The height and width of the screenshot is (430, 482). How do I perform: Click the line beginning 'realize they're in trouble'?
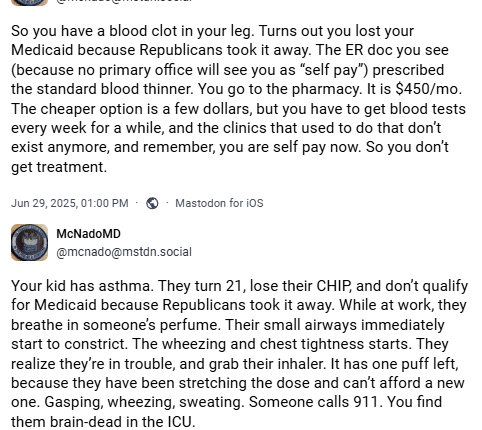point(235,363)
